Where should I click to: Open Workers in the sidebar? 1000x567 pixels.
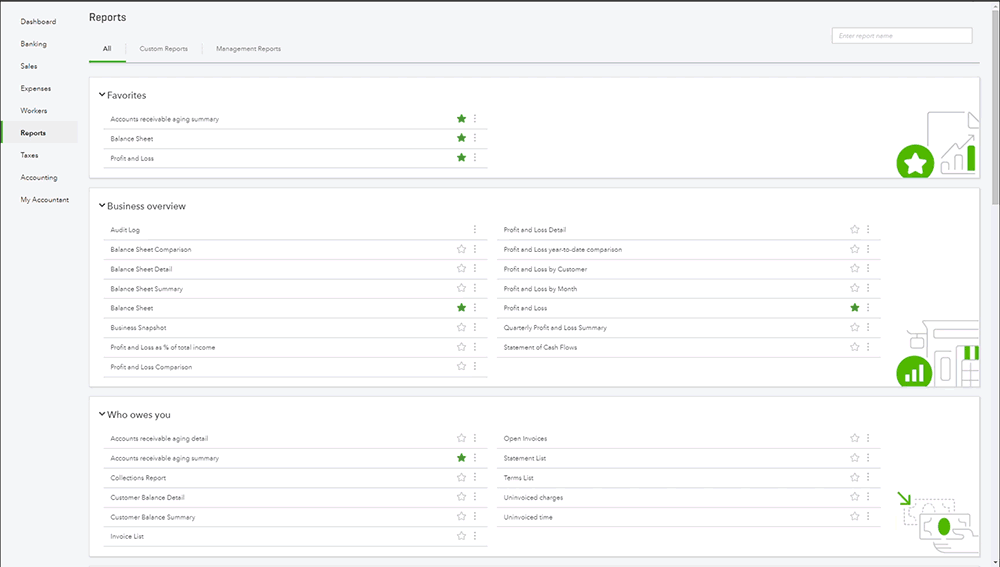34,111
